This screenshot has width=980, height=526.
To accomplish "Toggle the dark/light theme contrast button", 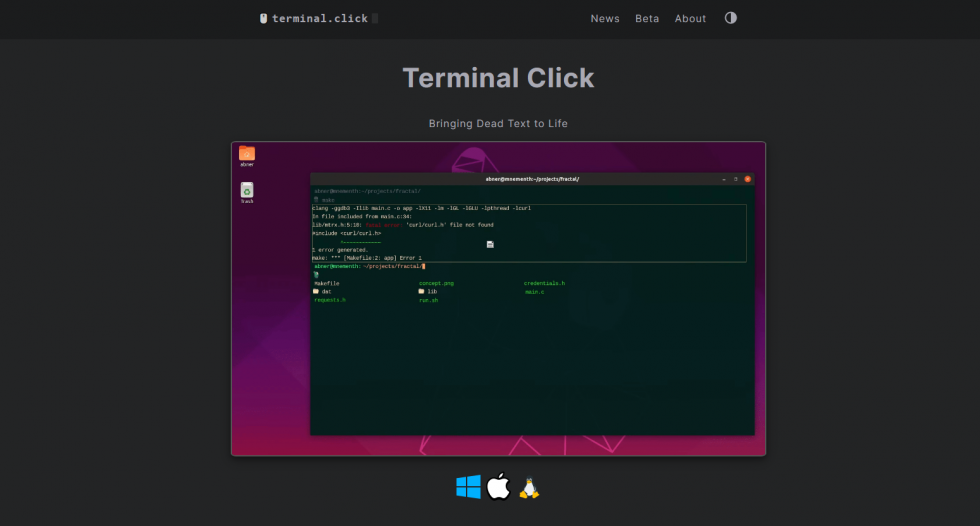I will coord(730,18).
